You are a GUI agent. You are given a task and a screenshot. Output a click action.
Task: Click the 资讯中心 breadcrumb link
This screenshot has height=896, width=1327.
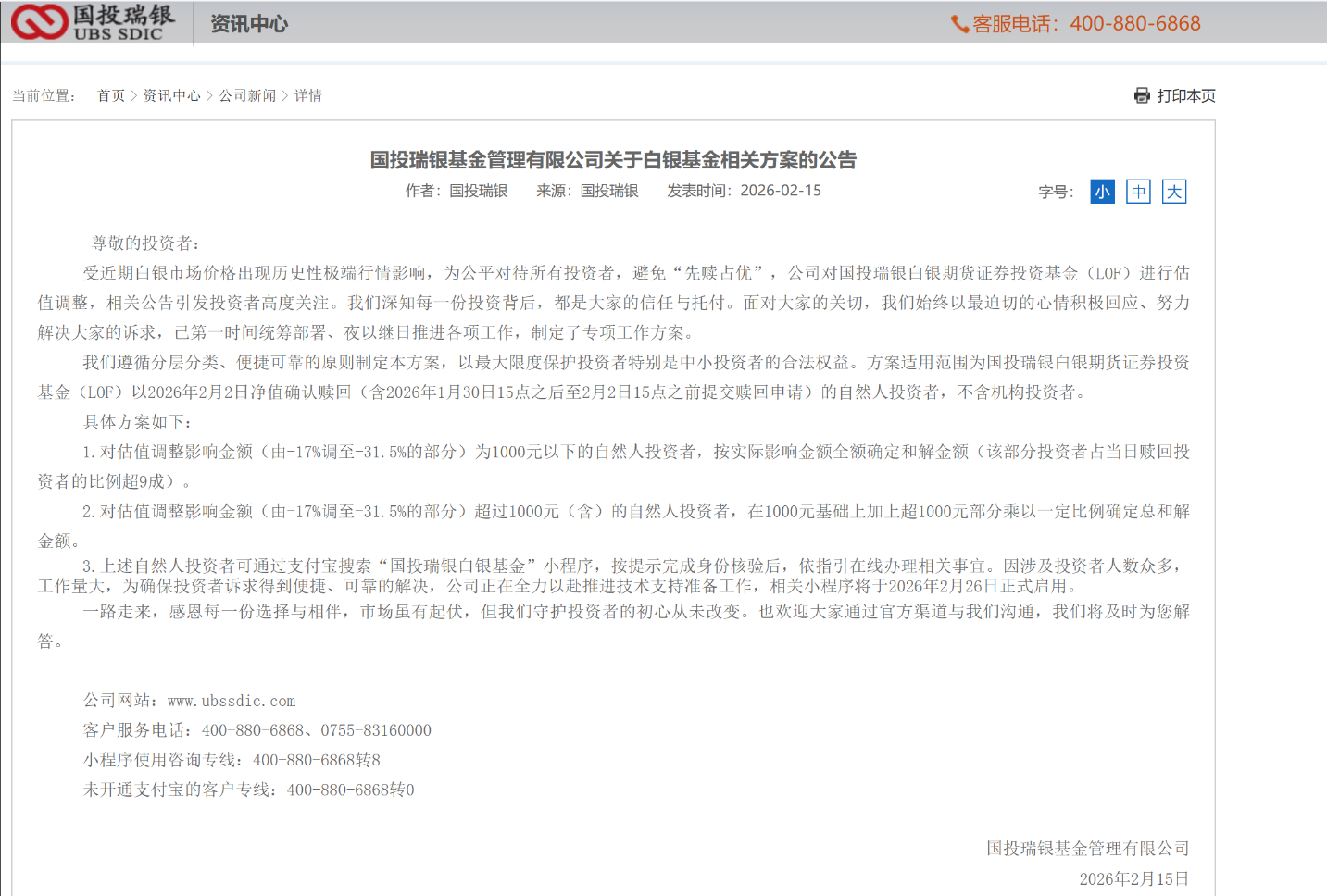click(172, 94)
